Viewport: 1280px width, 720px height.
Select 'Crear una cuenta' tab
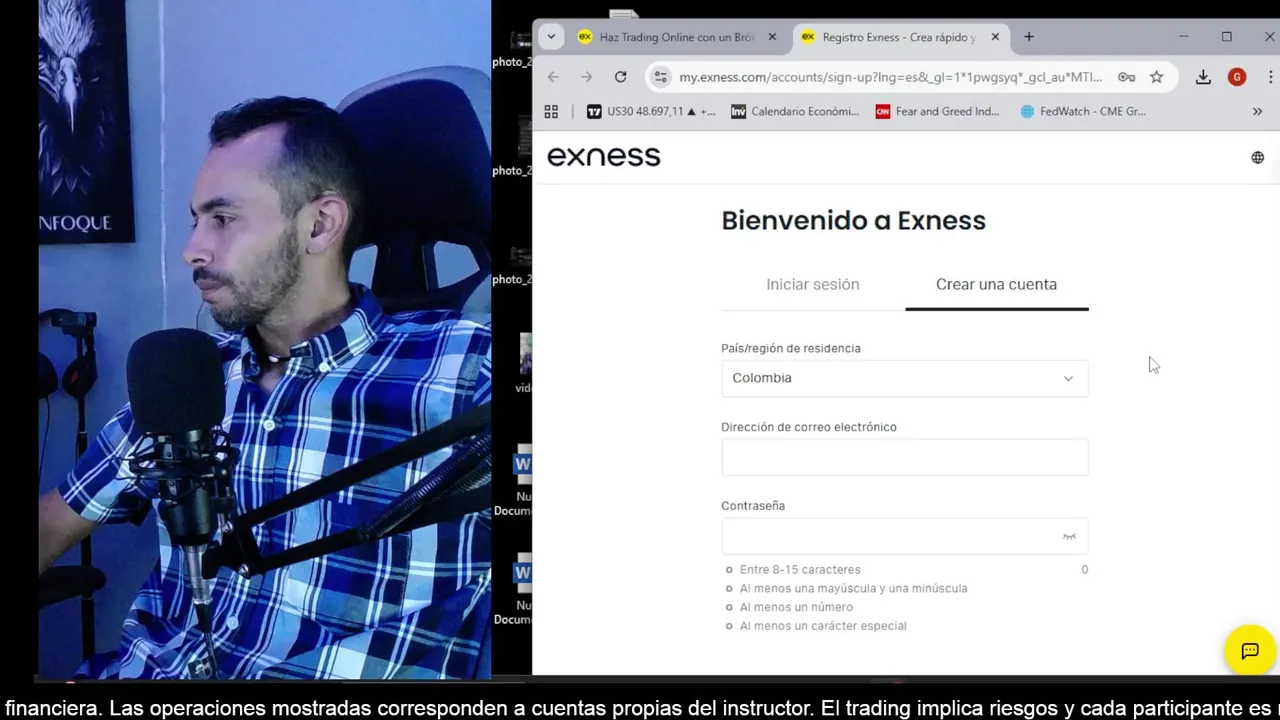(997, 284)
